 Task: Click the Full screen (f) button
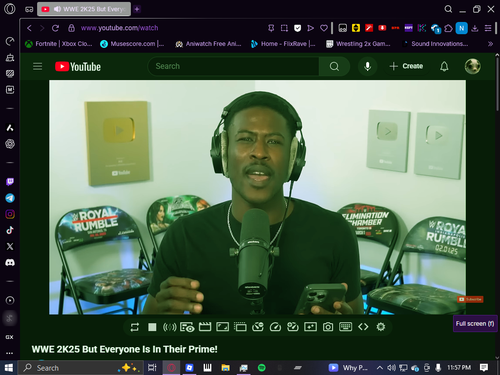(475, 324)
